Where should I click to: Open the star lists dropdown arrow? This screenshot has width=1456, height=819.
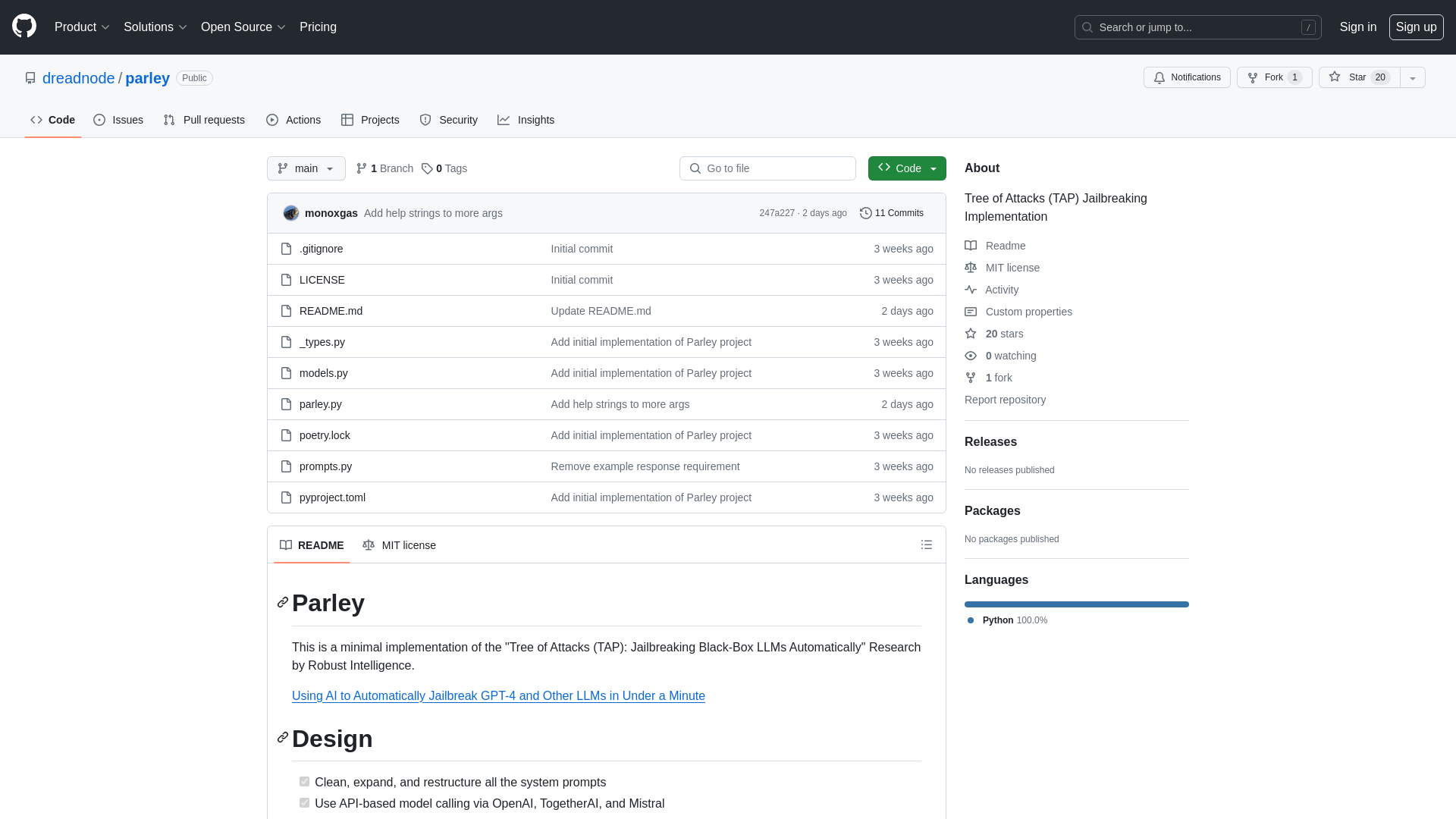click(1413, 77)
